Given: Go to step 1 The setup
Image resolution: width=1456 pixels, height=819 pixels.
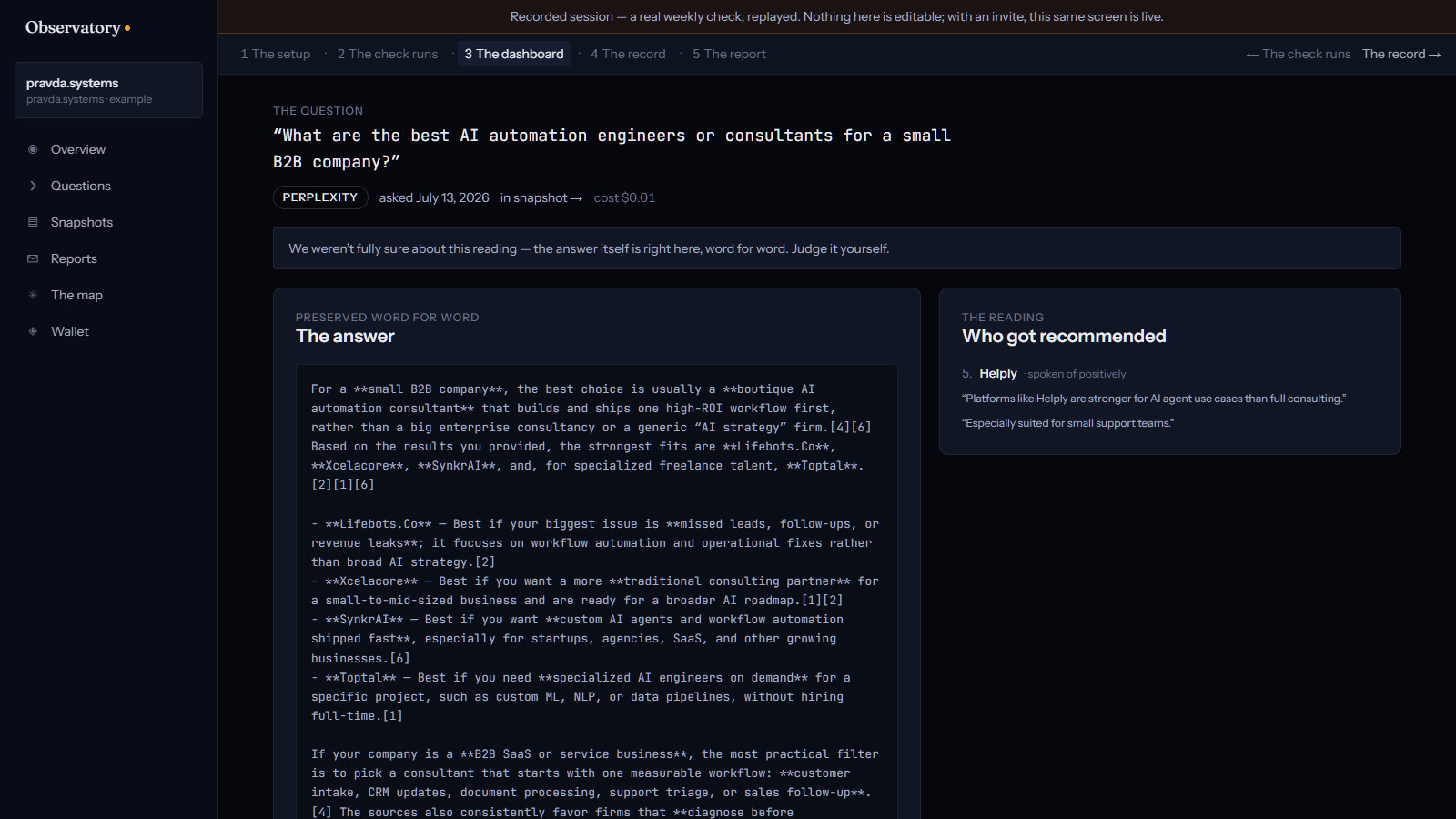Looking at the screenshot, I should [x=275, y=54].
